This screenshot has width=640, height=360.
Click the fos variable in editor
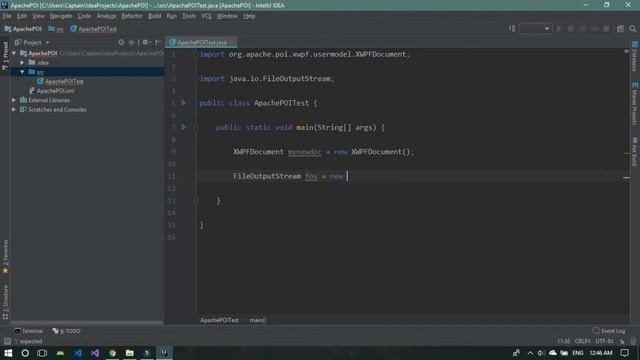311,176
